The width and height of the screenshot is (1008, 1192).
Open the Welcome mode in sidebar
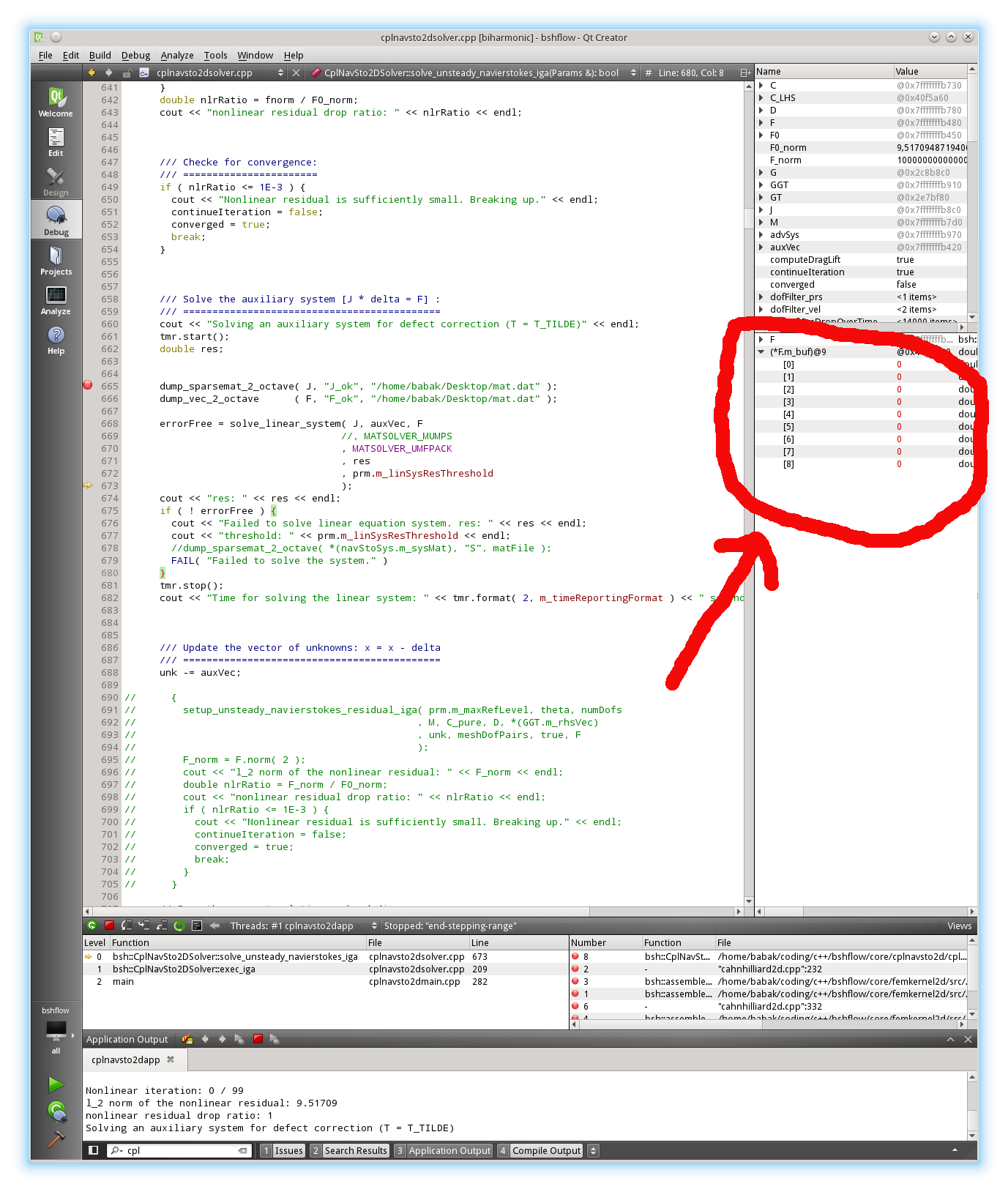(56, 102)
